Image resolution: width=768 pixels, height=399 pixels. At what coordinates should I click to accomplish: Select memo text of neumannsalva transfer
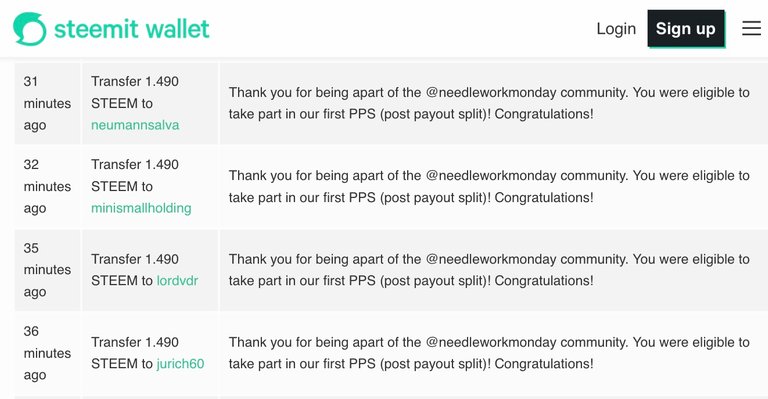pyautogui.click(x=489, y=103)
